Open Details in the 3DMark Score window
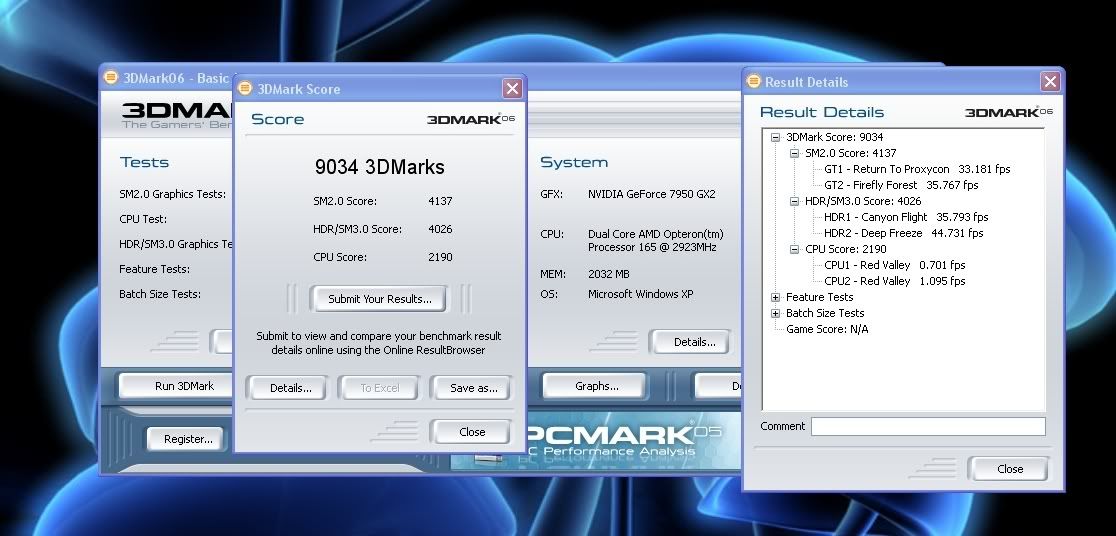This screenshot has width=1116, height=536. point(290,388)
